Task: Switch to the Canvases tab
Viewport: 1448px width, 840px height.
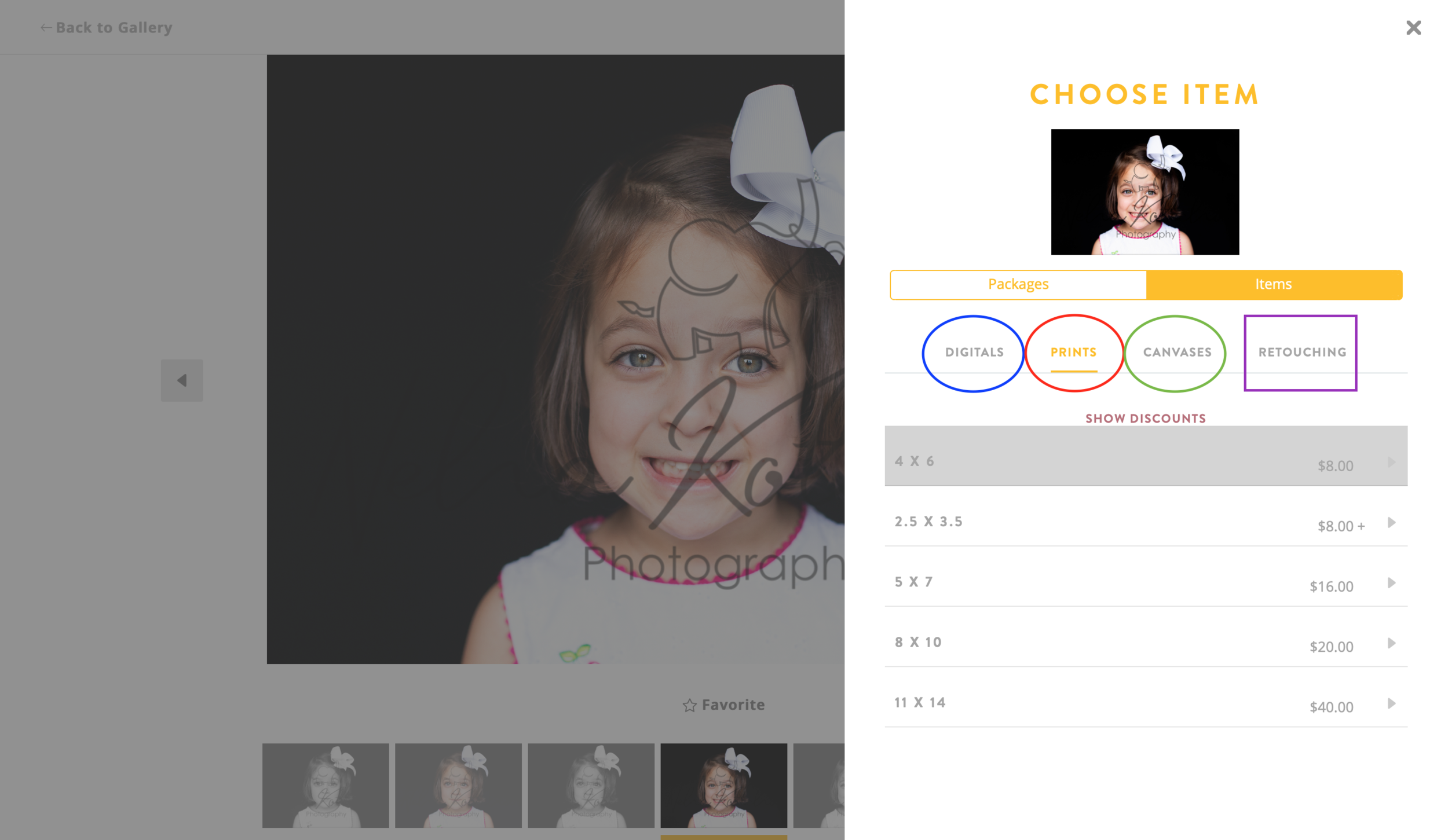Action: [1177, 352]
